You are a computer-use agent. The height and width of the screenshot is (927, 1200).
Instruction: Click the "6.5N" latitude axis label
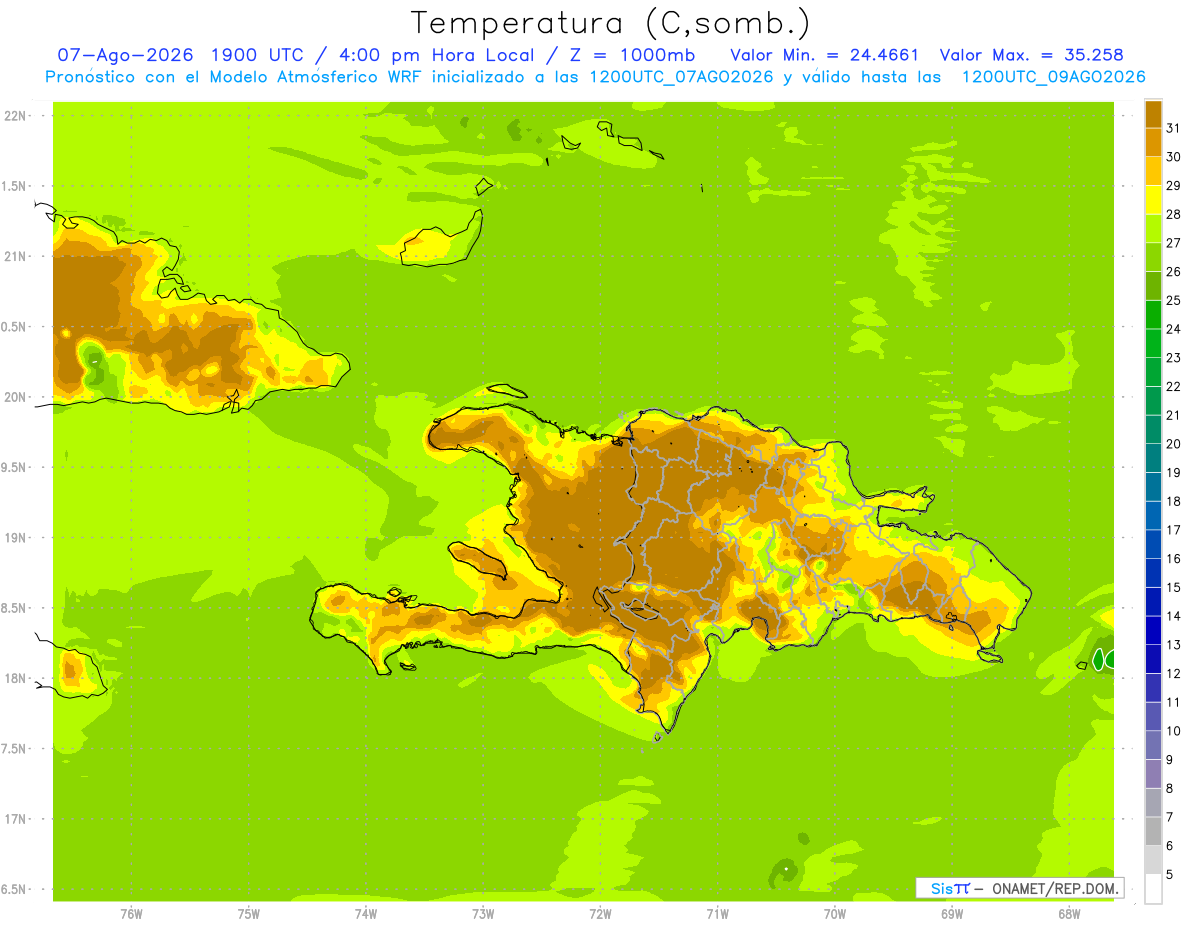[14, 889]
